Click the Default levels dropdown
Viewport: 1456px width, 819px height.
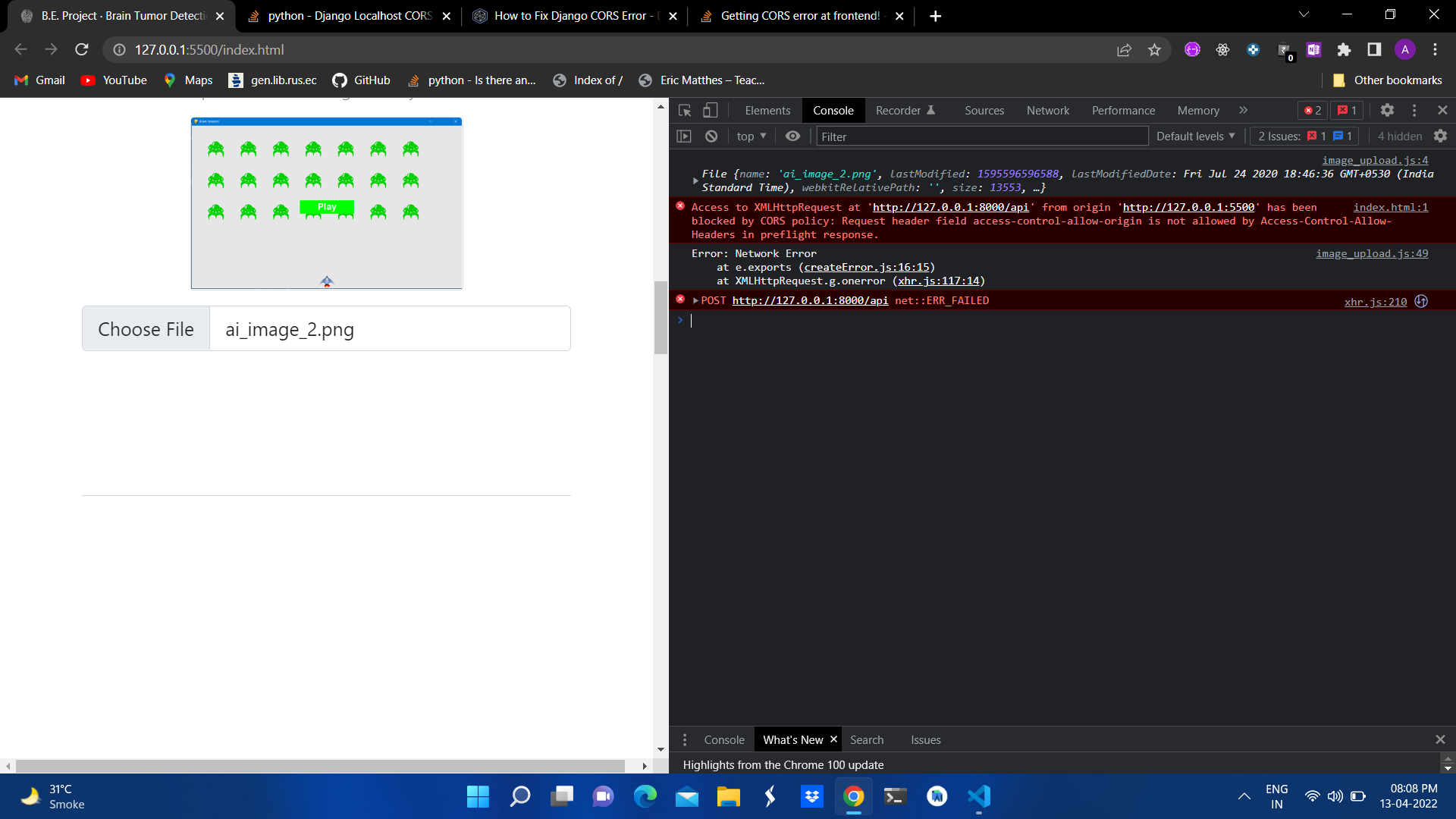(x=1196, y=136)
